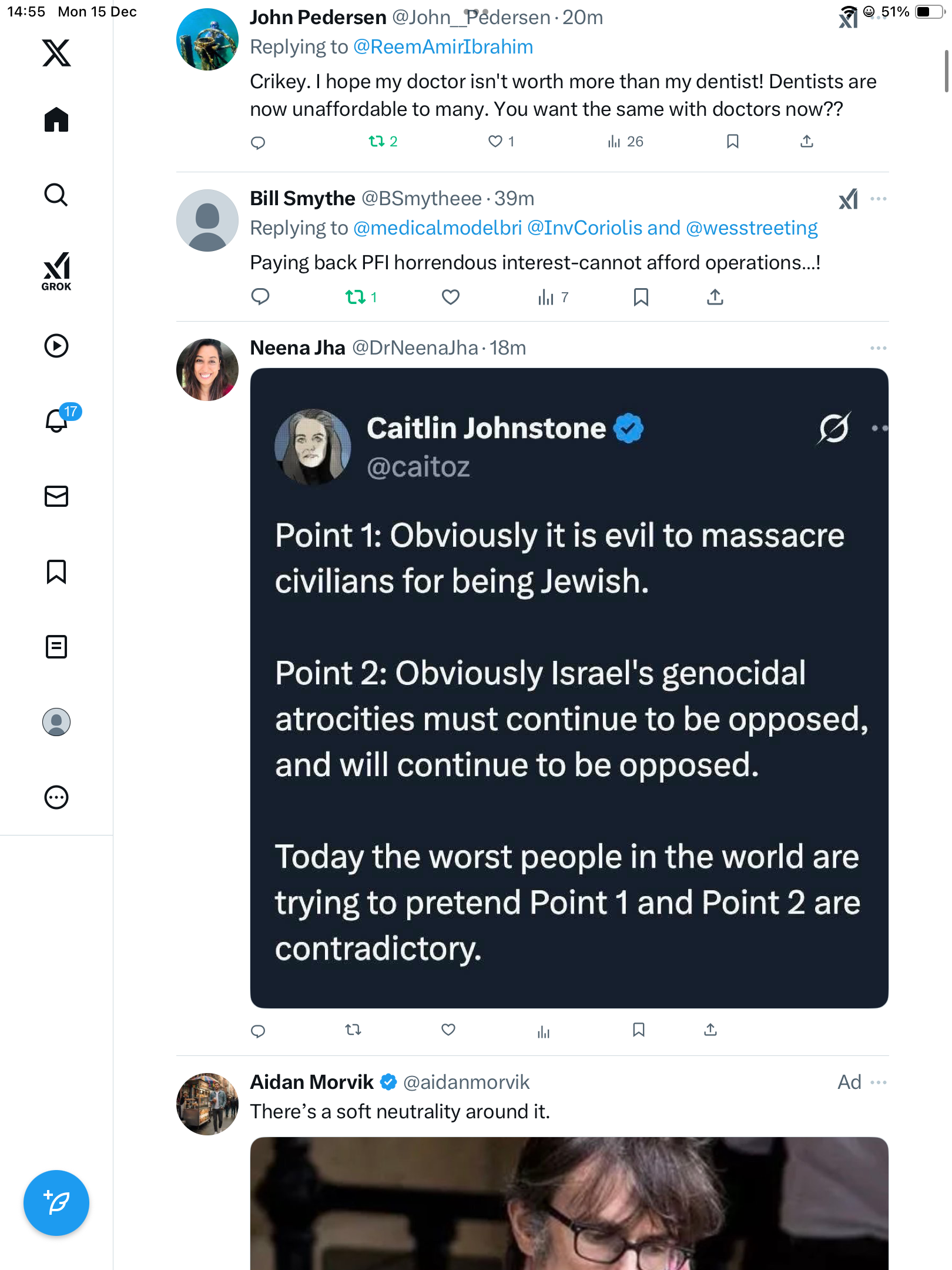Open the profile avatar in sidebar
The height and width of the screenshot is (1270, 952).
coord(56,722)
